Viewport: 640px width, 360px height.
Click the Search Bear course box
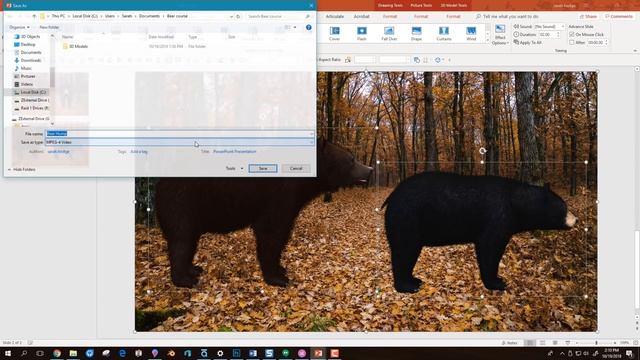278,16
